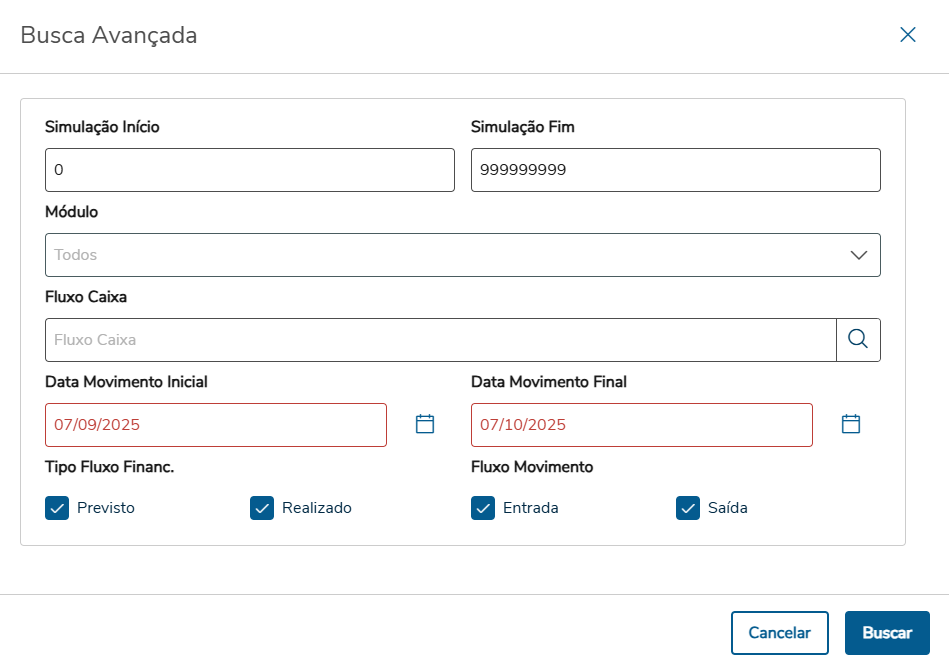Click the Data Movimento Final date field
This screenshot has width=949, height=667.
[642, 425]
